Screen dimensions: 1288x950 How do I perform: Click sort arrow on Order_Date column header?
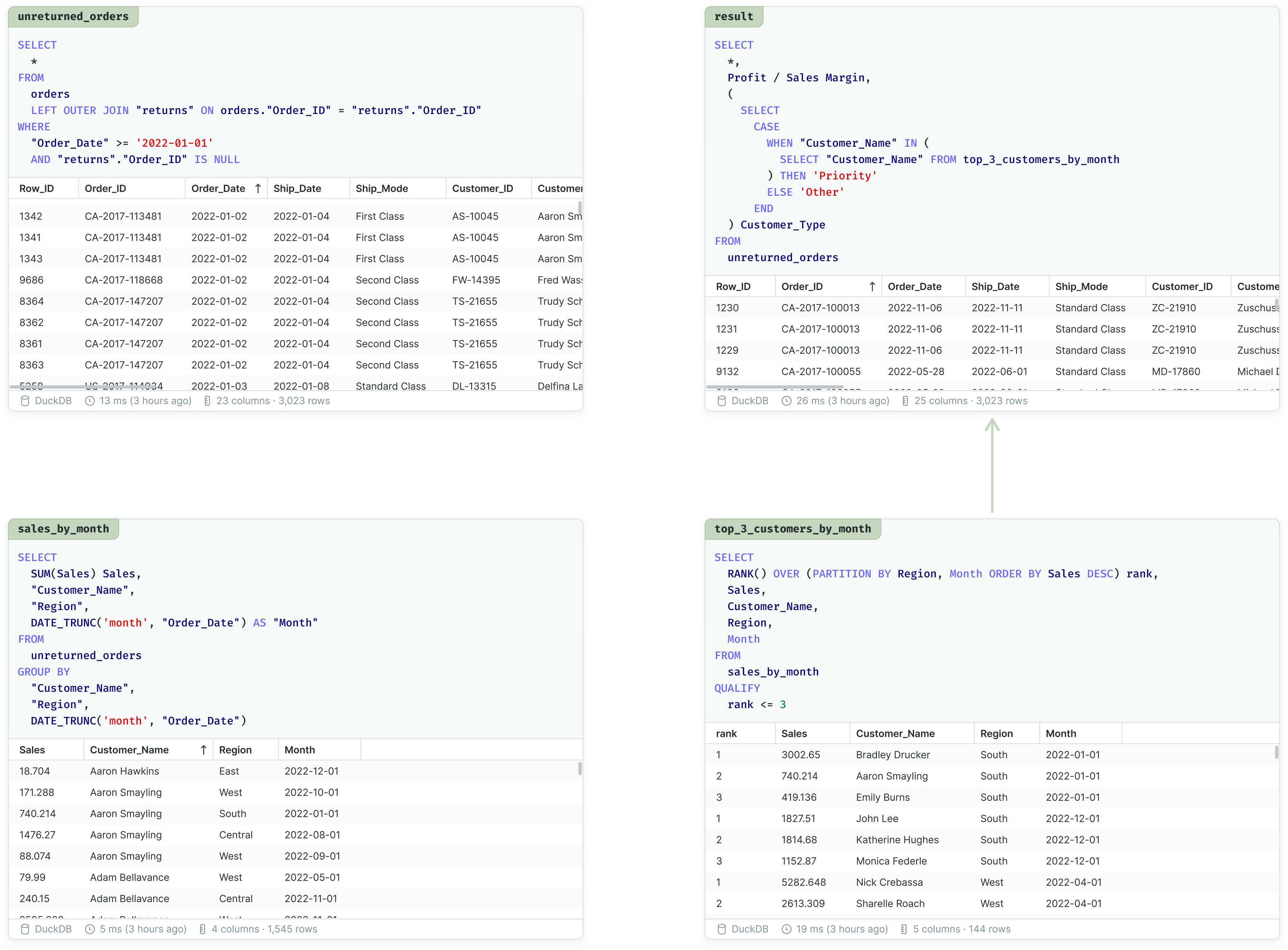click(258, 189)
